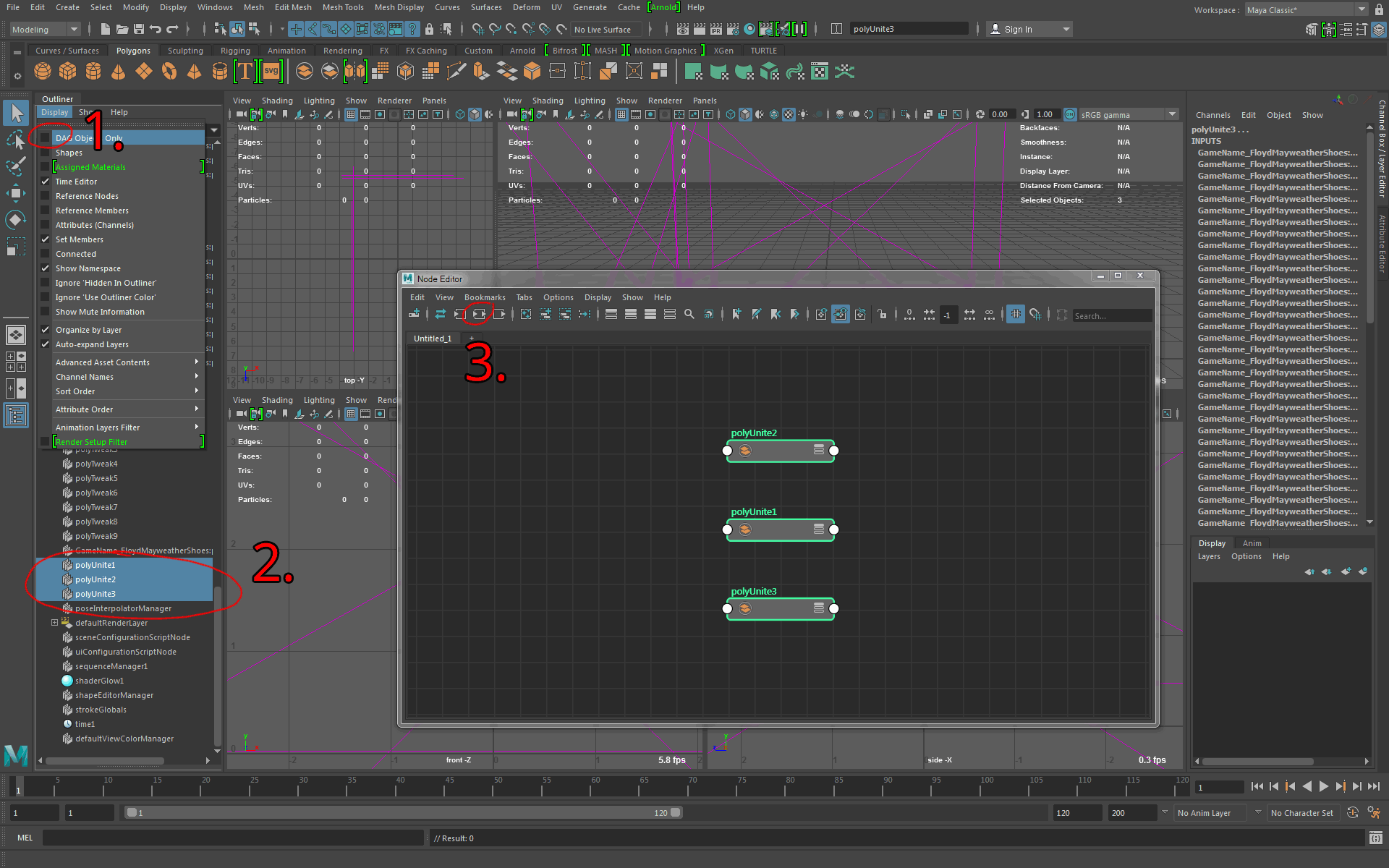Create a polygon sphere from the Polygons shelf
This screenshot has width=1389, height=868.
coord(42,72)
